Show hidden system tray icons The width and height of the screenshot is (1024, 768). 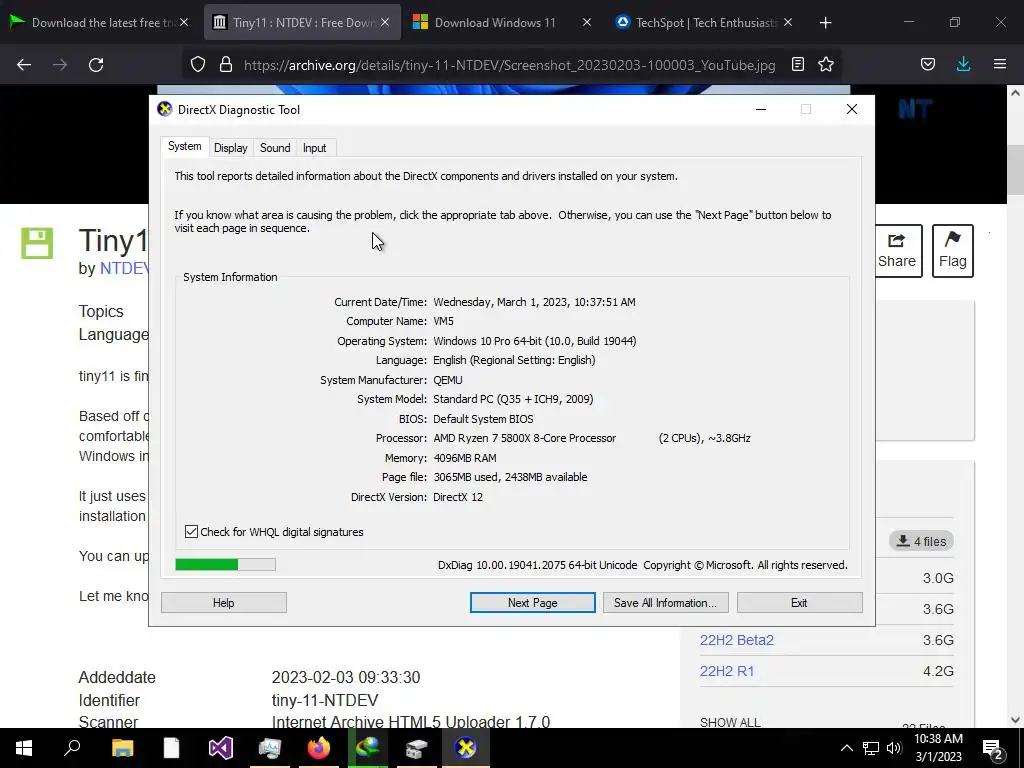[846, 748]
